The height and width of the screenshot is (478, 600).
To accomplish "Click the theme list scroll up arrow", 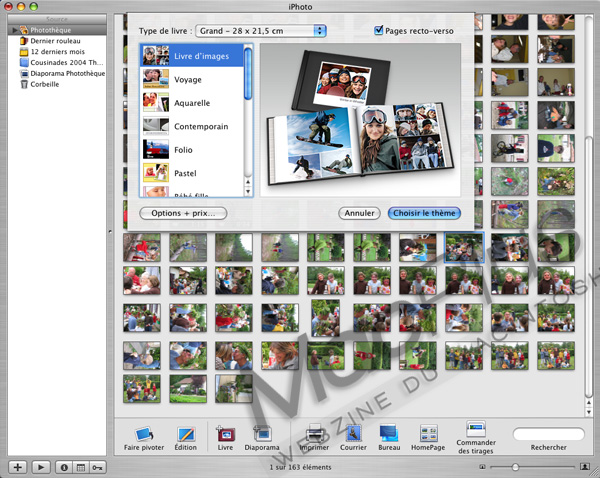I will (x=248, y=182).
